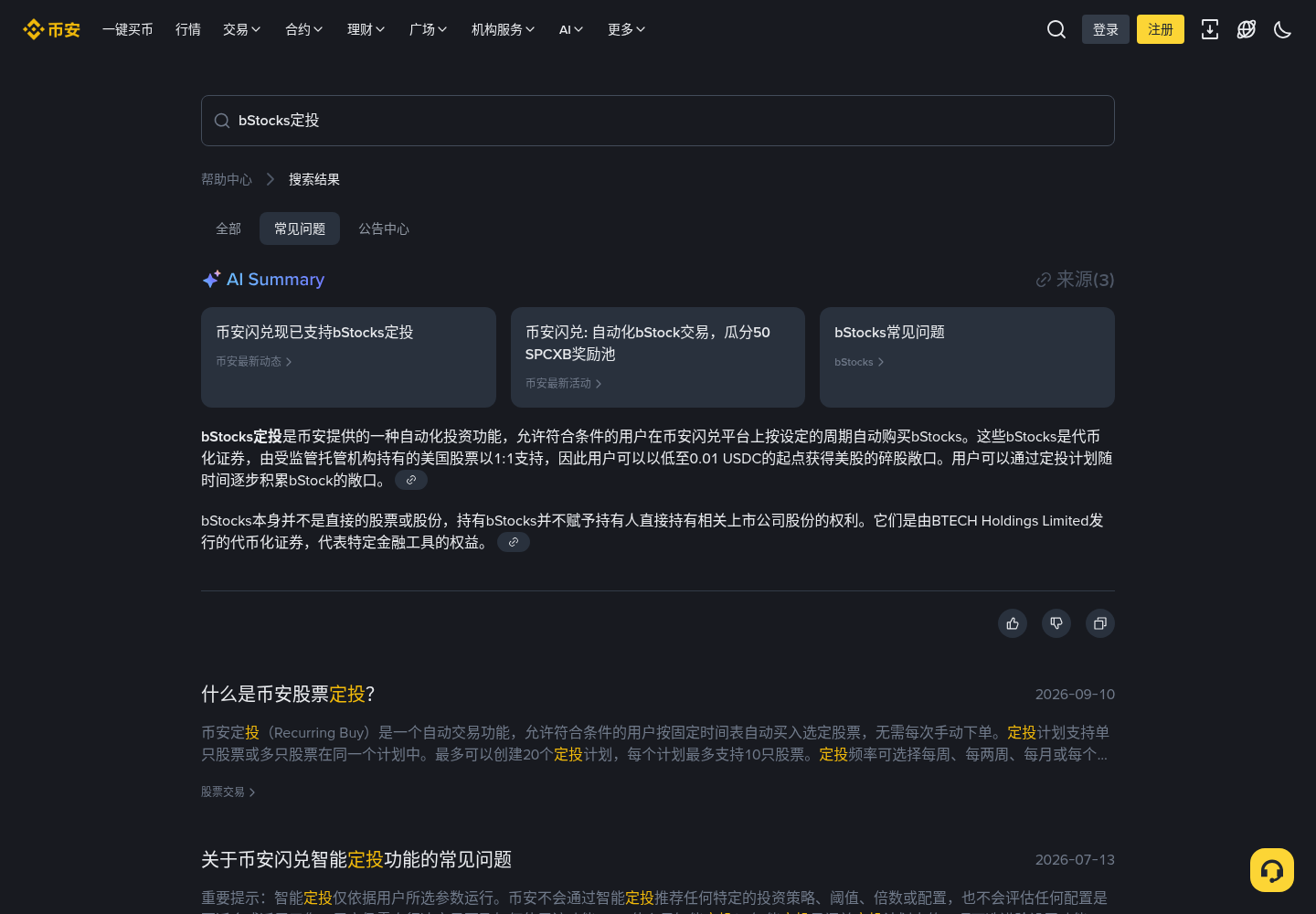Expand the 更多 dropdown menu
Viewport: 1316px width, 914px height.
[x=626, y=29]
